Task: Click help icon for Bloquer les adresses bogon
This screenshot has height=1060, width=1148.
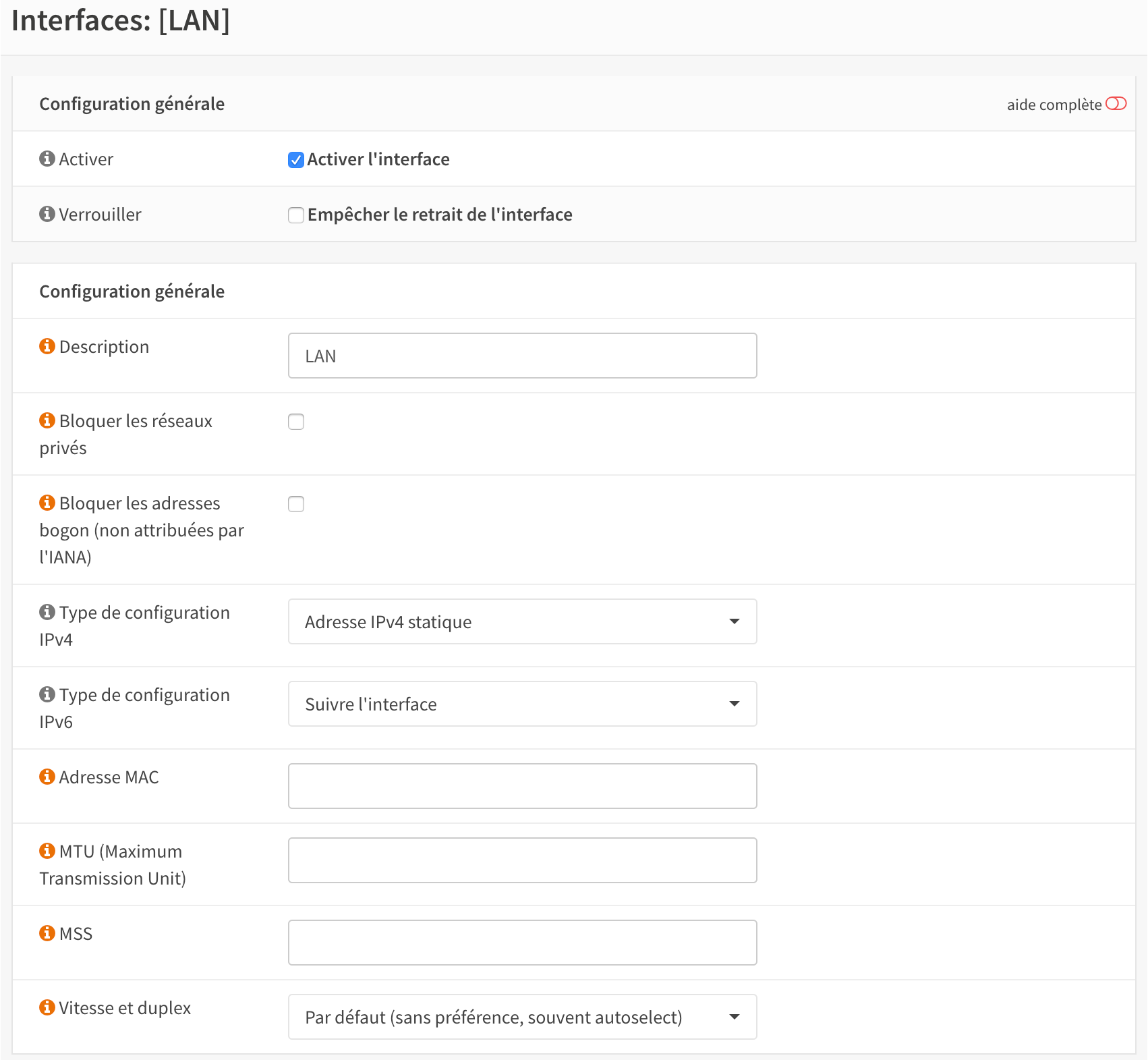Action: pos(47,503)
